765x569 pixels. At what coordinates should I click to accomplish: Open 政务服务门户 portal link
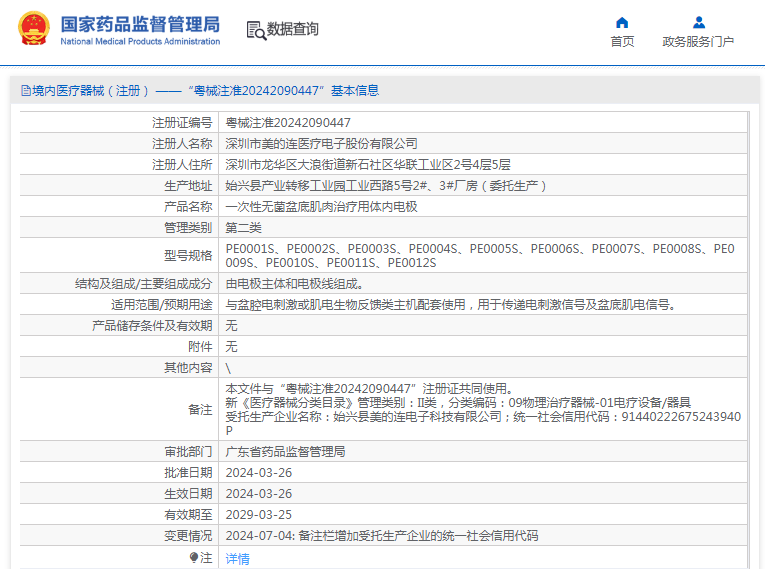click(698, 41)
